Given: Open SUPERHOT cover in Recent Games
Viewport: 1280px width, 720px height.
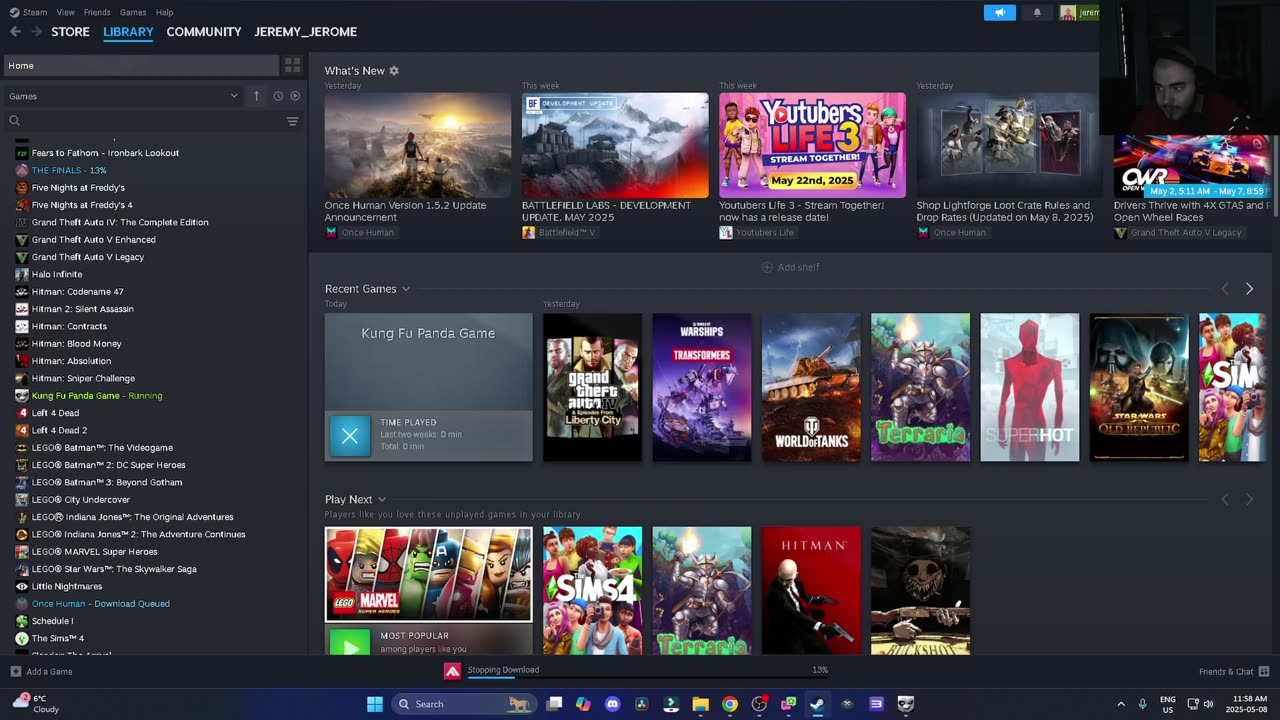Looking at the screenshot, I should (1029, 387).
